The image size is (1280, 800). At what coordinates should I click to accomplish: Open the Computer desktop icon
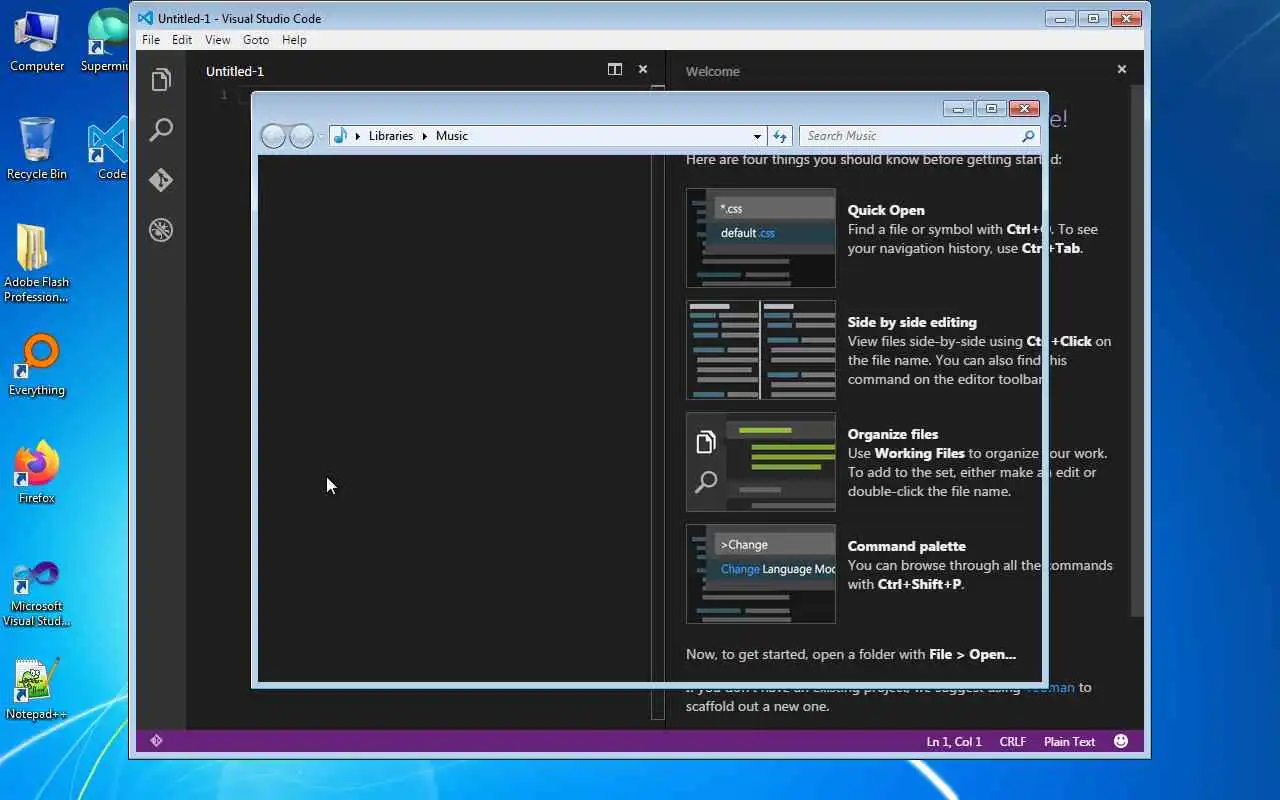[37, 42]
